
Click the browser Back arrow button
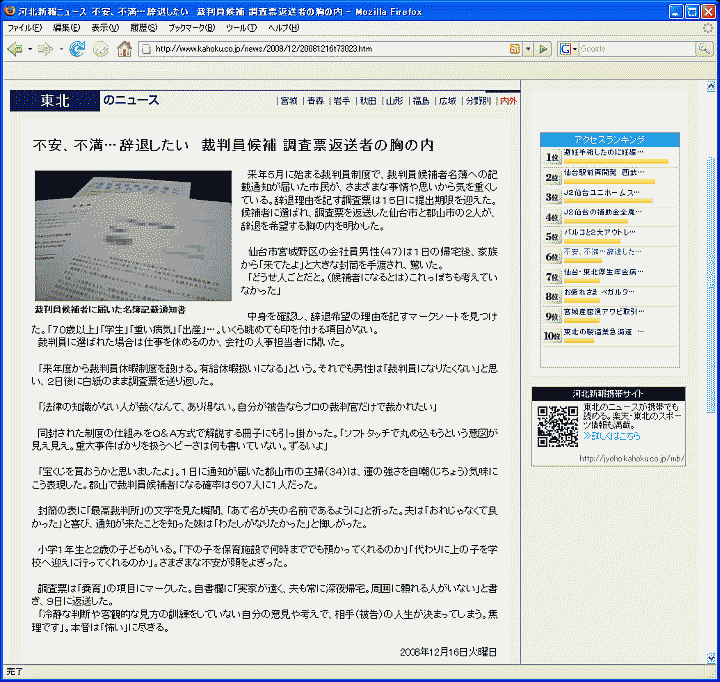[14, 49]
